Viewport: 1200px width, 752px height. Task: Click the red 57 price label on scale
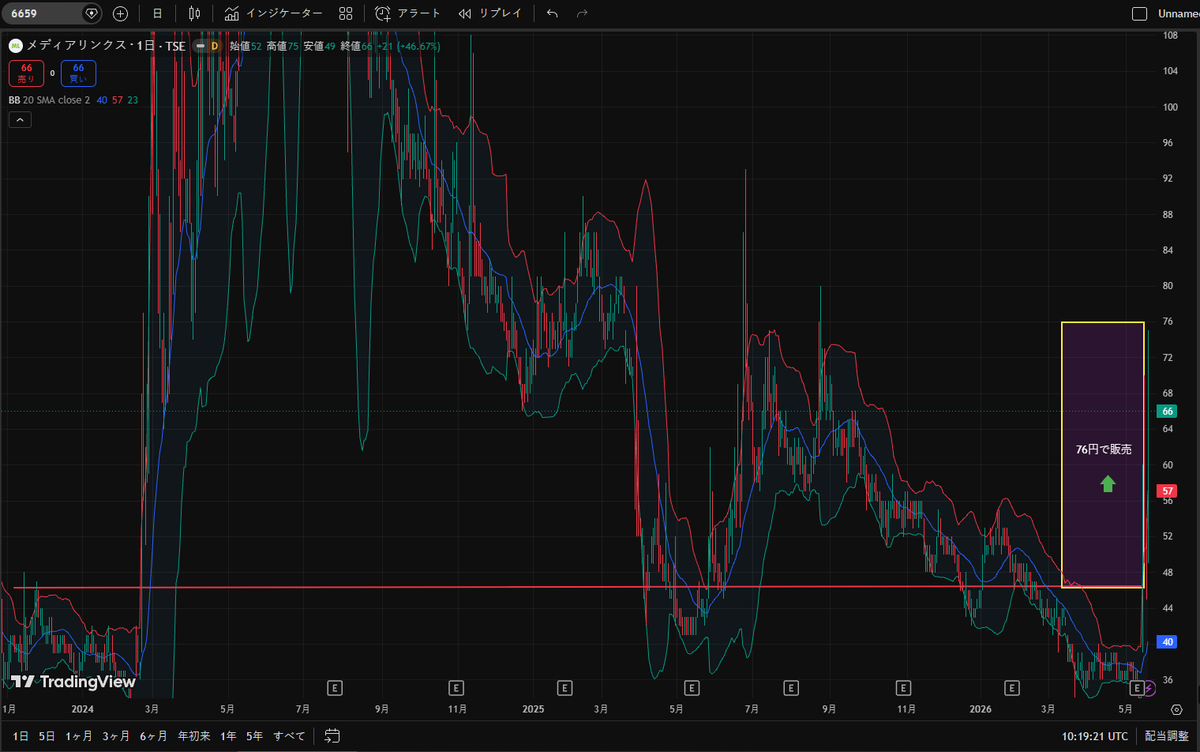[1166, 491]
